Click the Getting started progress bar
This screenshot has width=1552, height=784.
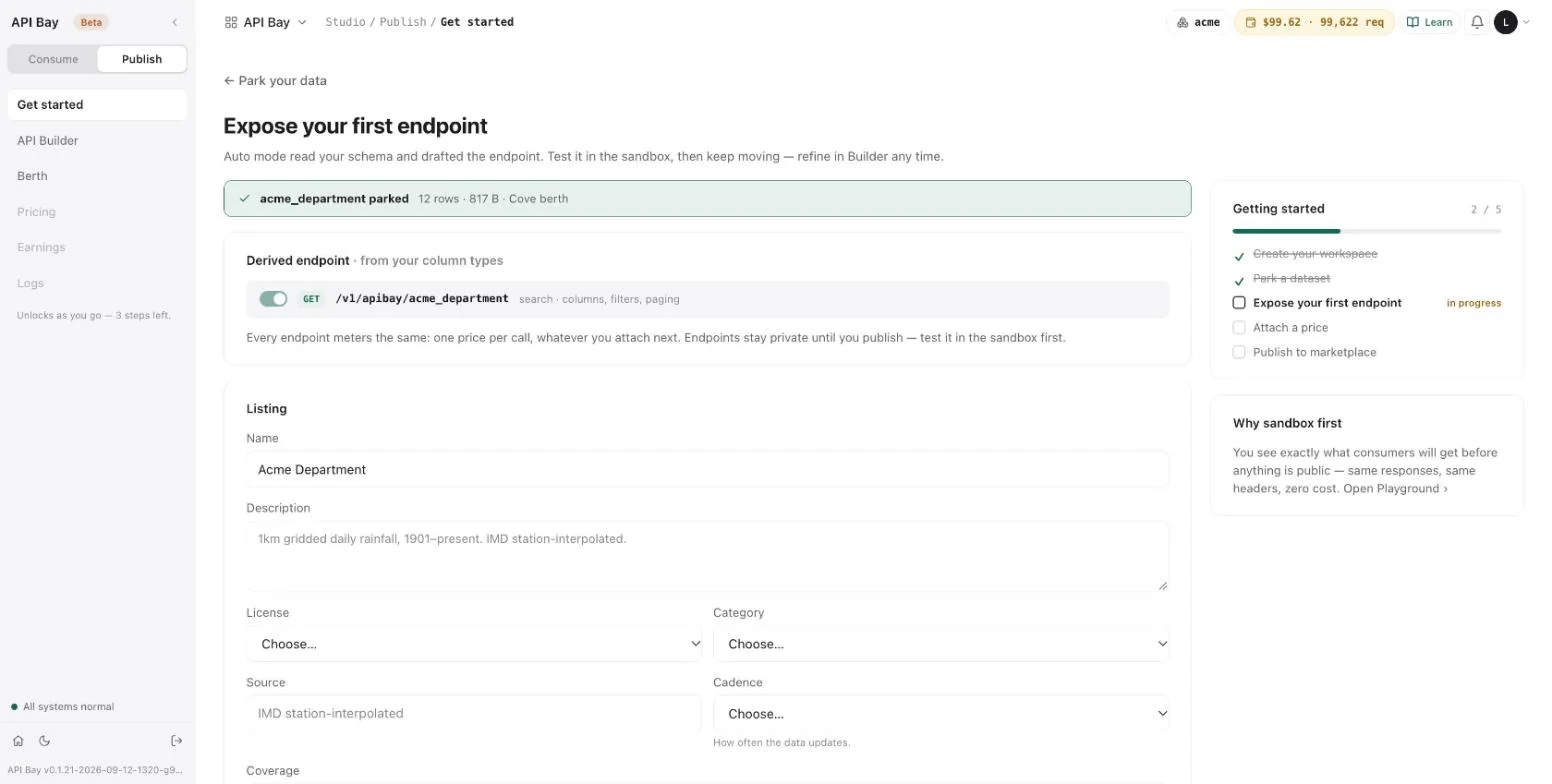[x=1367, y=231]
